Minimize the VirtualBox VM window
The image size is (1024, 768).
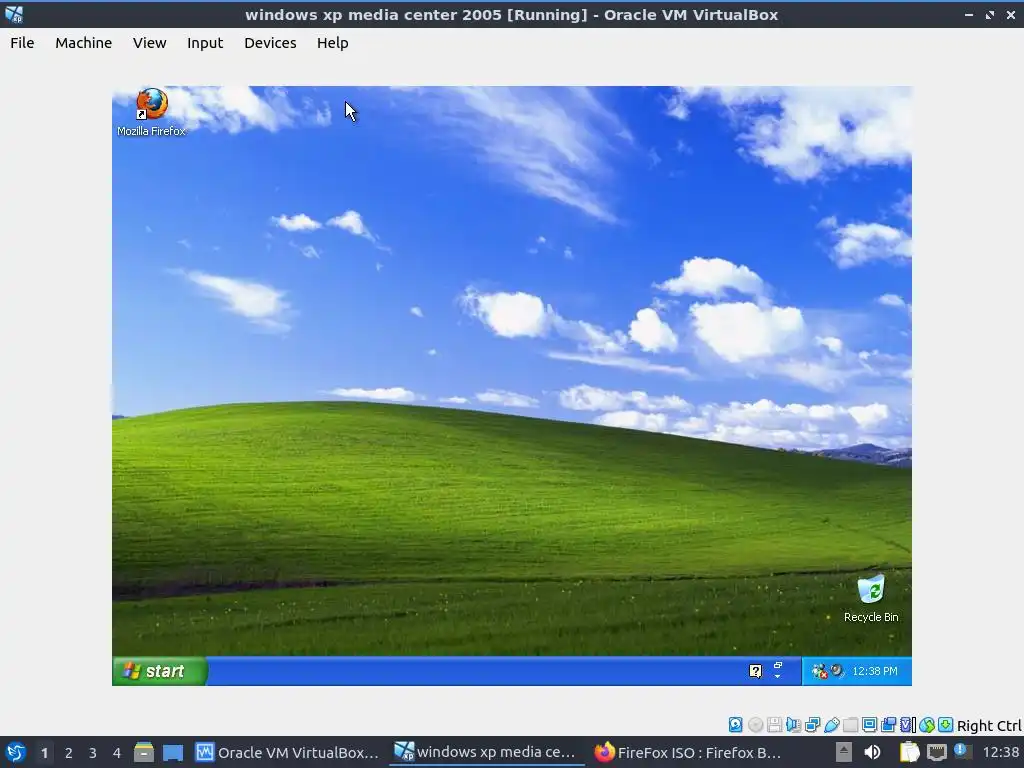pos(968,14)
